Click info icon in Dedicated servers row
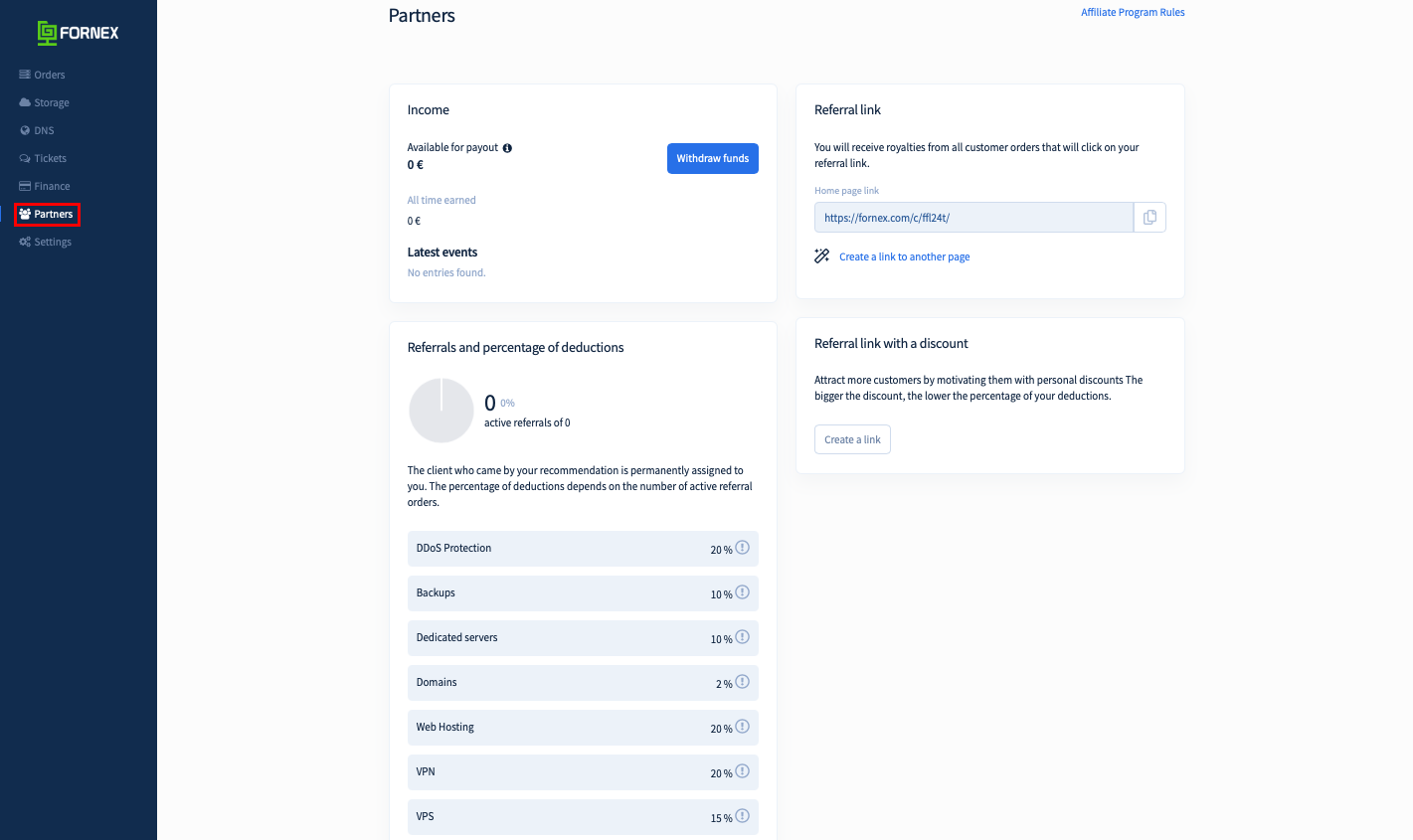This screenshot has height=840, width=1413. [x=742, y=637]
